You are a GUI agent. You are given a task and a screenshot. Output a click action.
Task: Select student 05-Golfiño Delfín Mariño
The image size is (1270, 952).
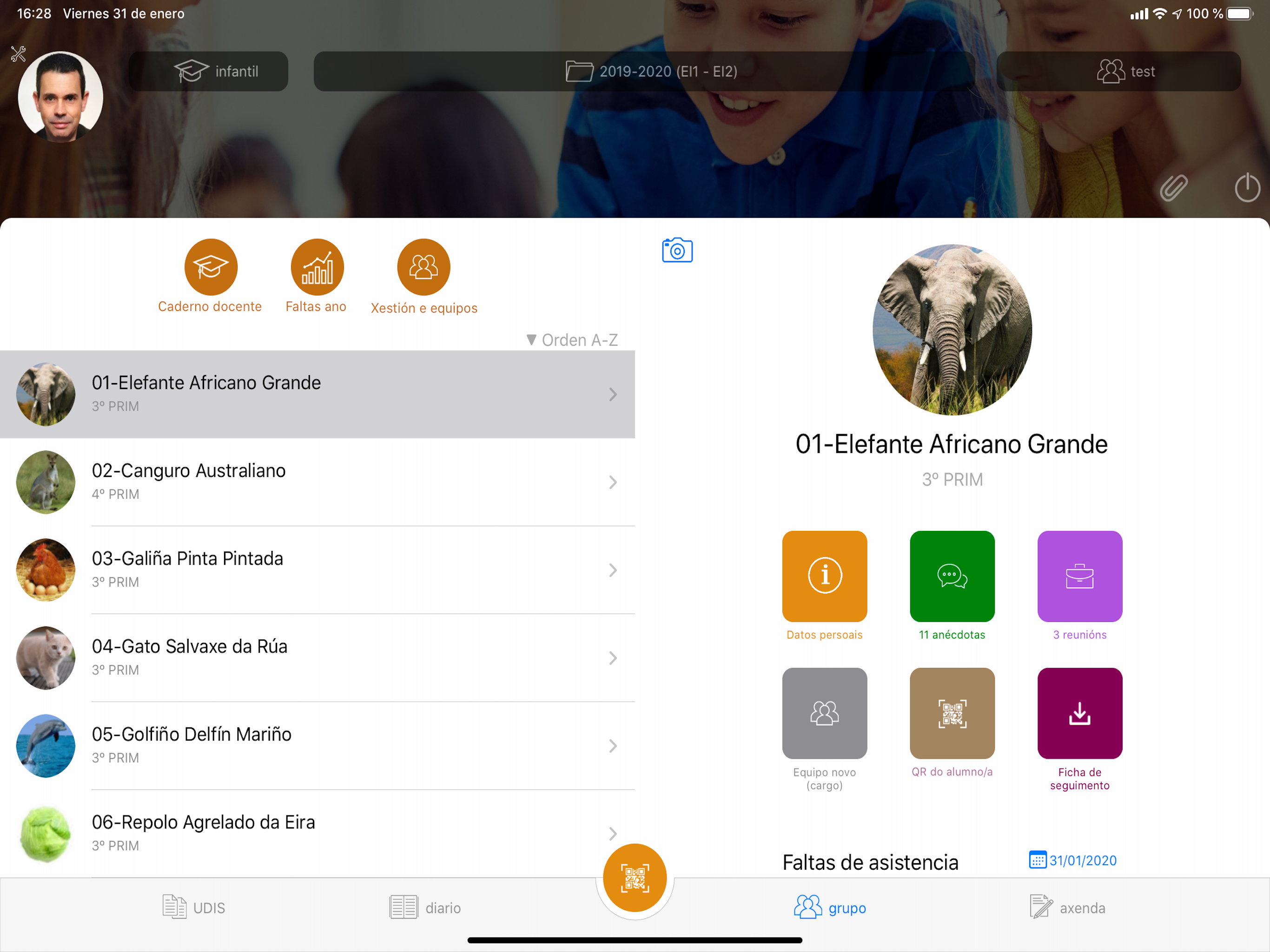click(x=317, y=746)
